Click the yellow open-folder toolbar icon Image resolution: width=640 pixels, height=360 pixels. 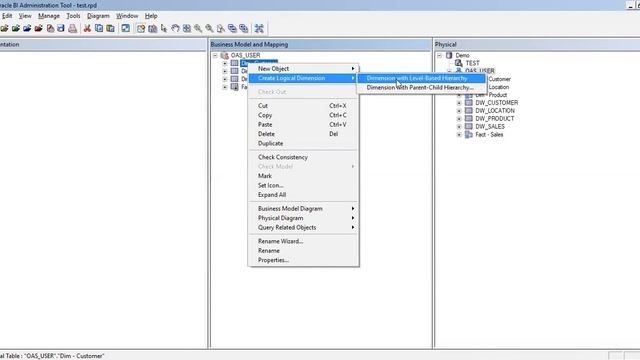point(4,28)
